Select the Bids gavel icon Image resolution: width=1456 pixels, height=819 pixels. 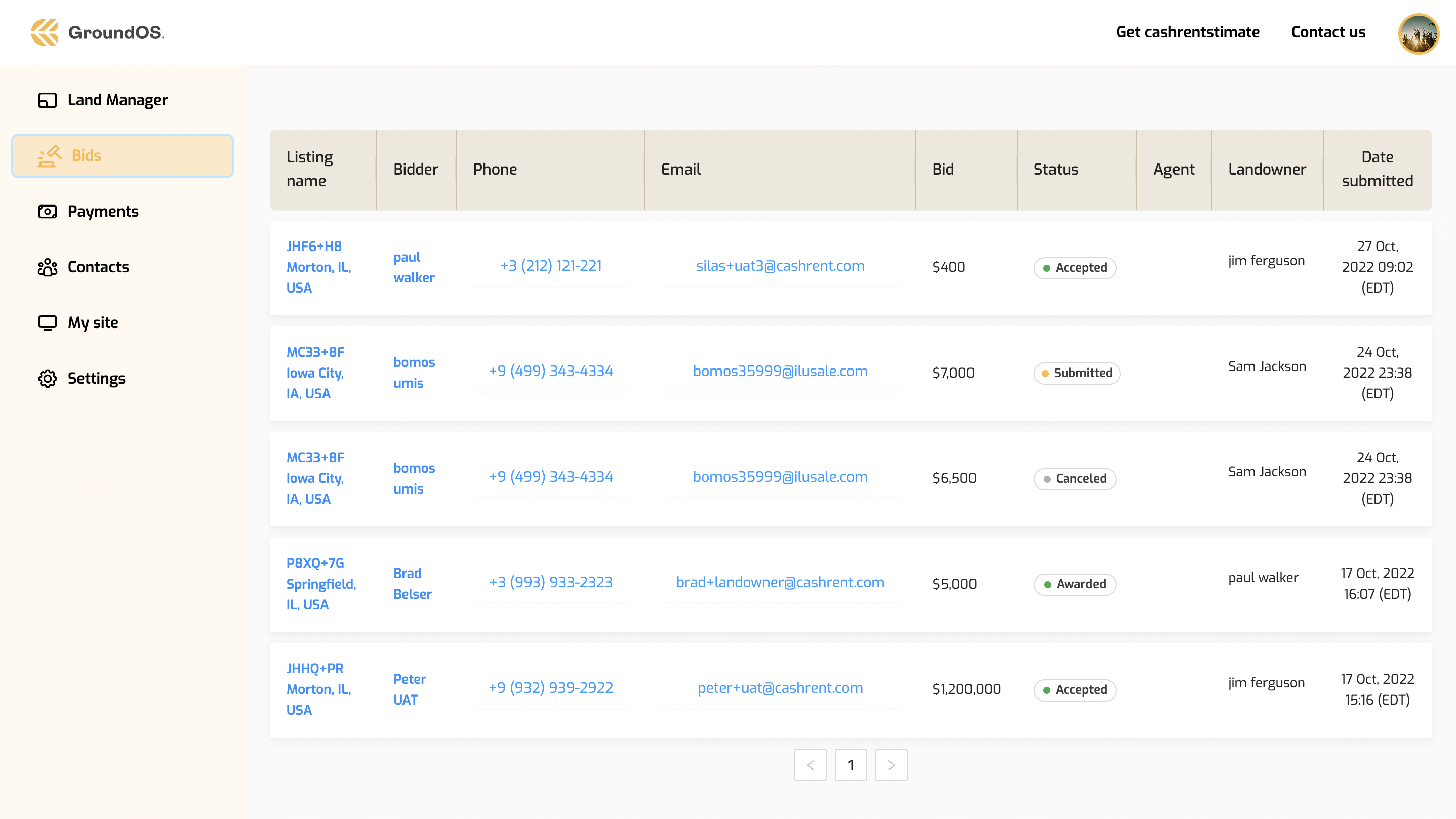coord(49,155)
